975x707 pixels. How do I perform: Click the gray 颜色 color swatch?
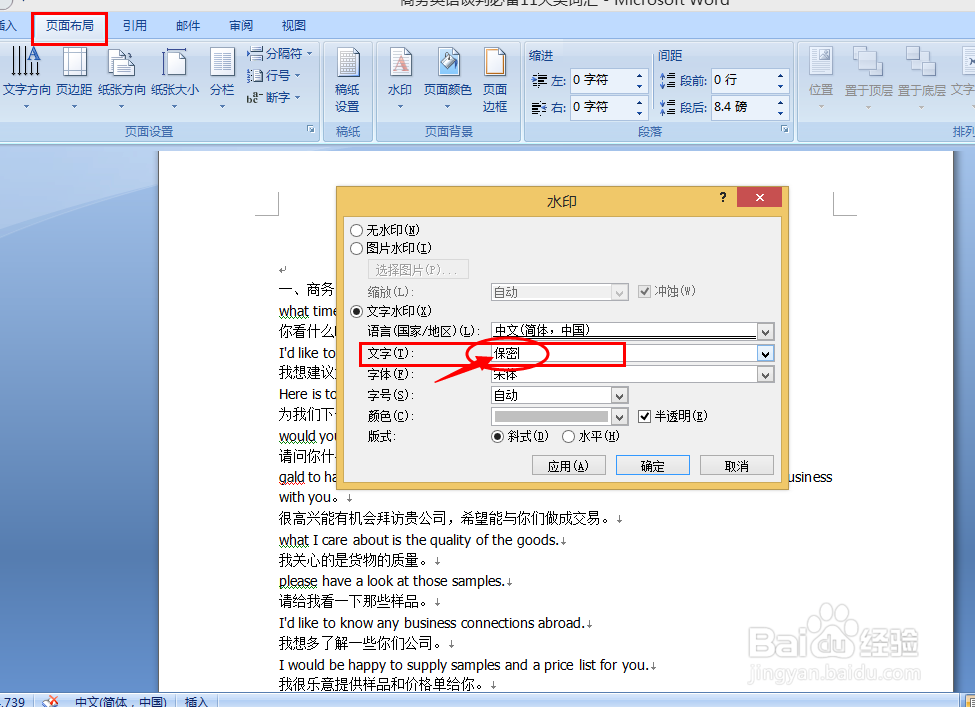[x=551, y=417]
